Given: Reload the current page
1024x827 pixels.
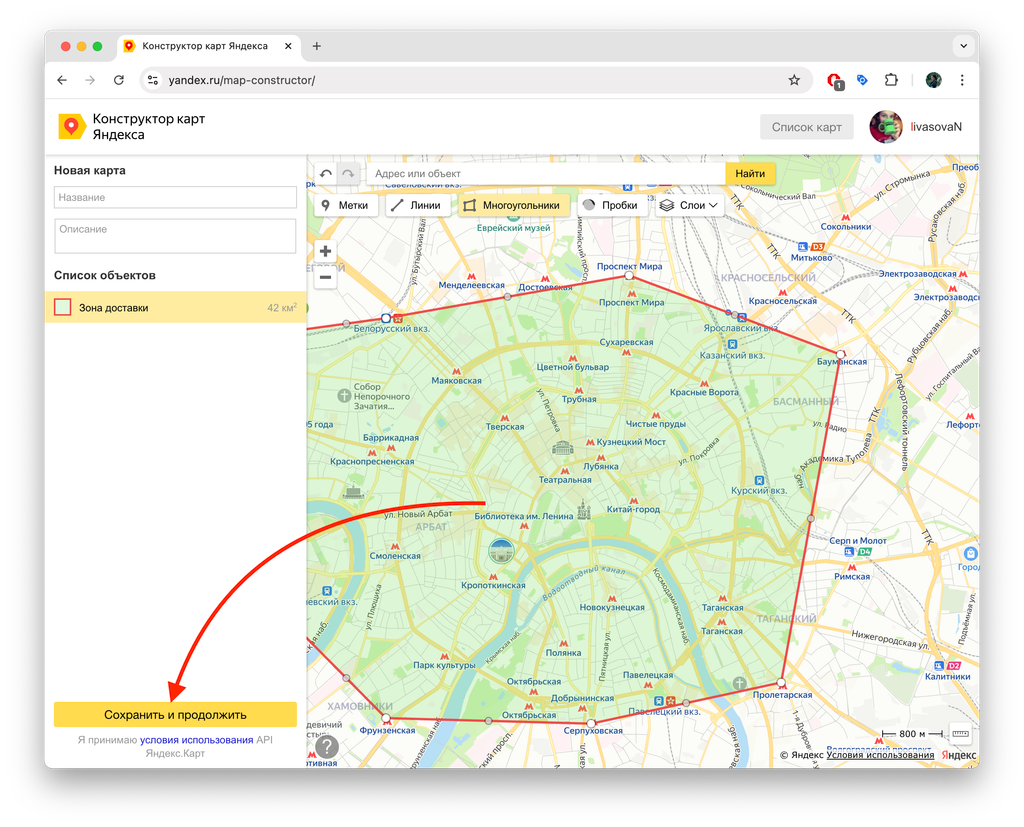Looking at the screenshot, I should coord(119,80).
